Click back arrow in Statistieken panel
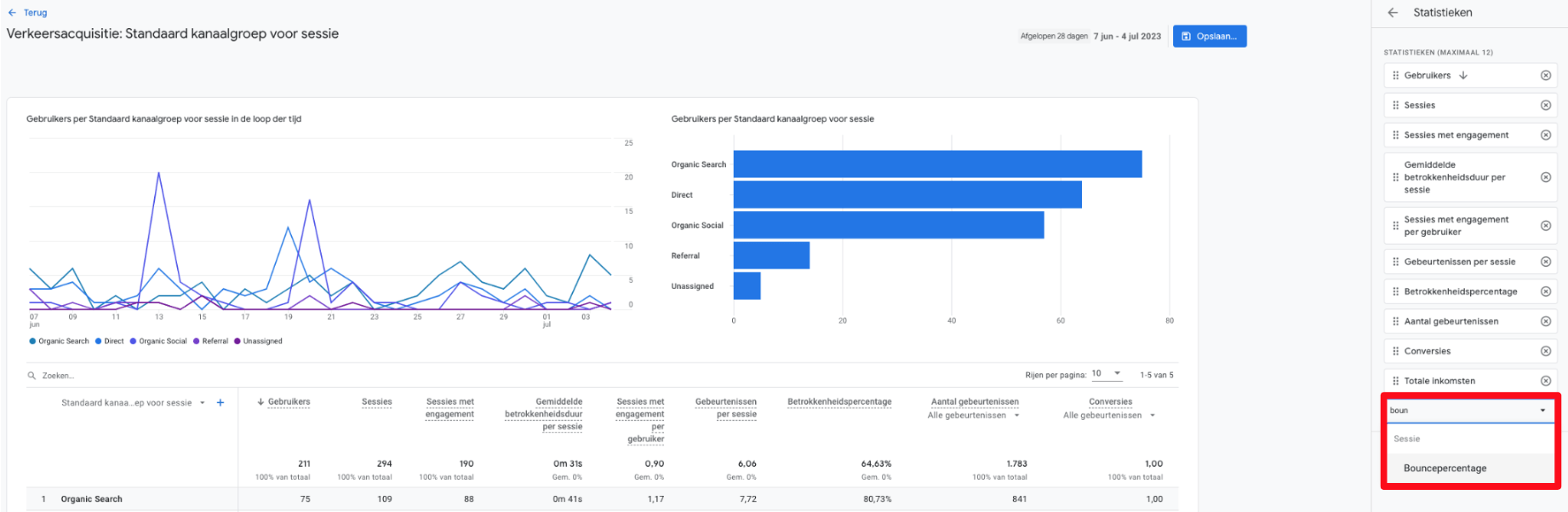Screen dimensions: 1568x512 tap(1393, 13)
